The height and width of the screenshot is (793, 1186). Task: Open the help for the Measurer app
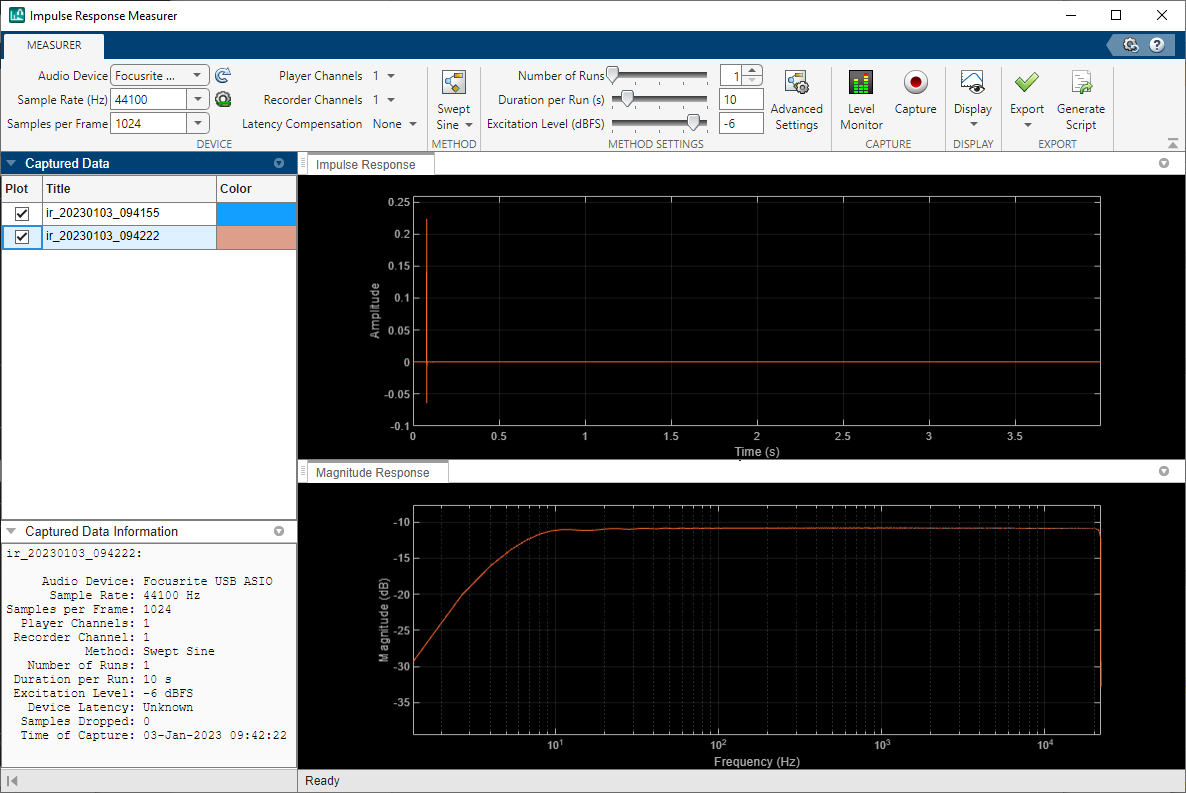pos(1158,45)
